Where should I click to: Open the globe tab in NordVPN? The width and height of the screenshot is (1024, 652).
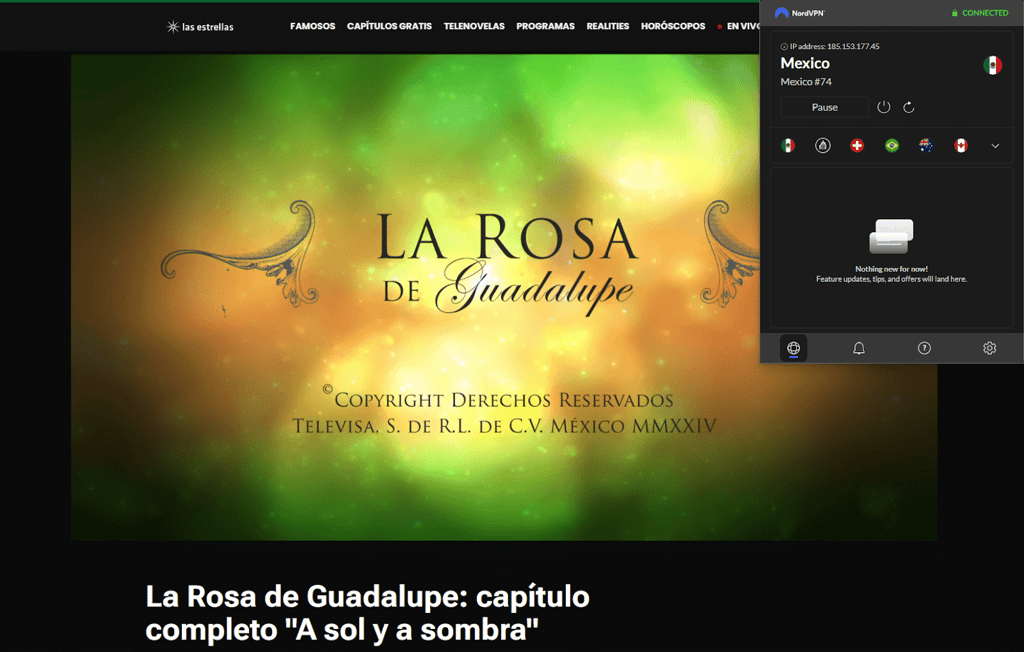click(793, 348)
